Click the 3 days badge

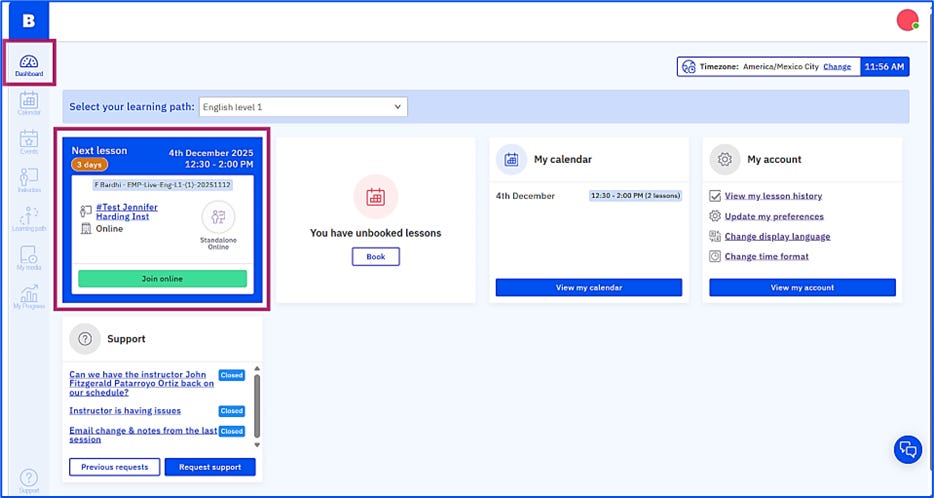pyautogui.click(x=89, y=164)
